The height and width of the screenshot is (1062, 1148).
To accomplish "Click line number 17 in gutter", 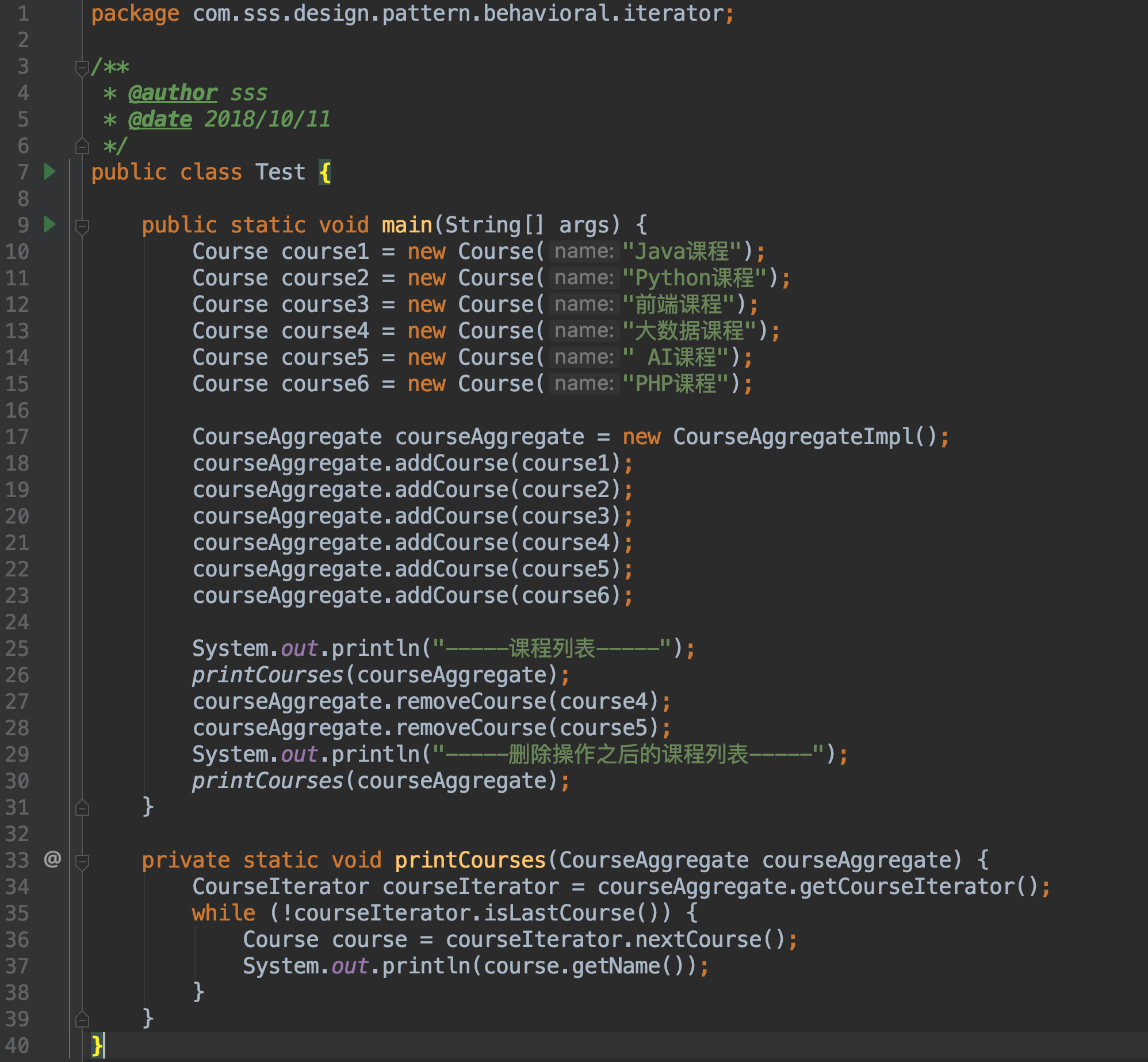I will pyautogui.click(x=17, y=437).
